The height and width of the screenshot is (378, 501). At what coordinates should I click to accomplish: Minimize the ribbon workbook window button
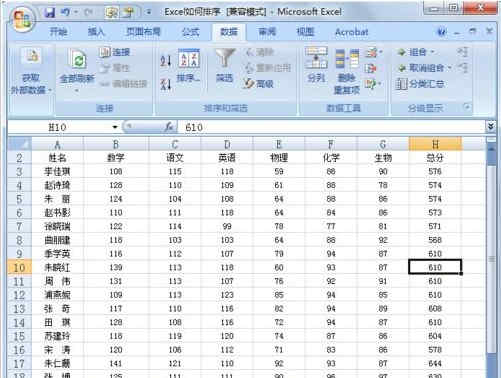pyautogui.click(x=457, y=32)
